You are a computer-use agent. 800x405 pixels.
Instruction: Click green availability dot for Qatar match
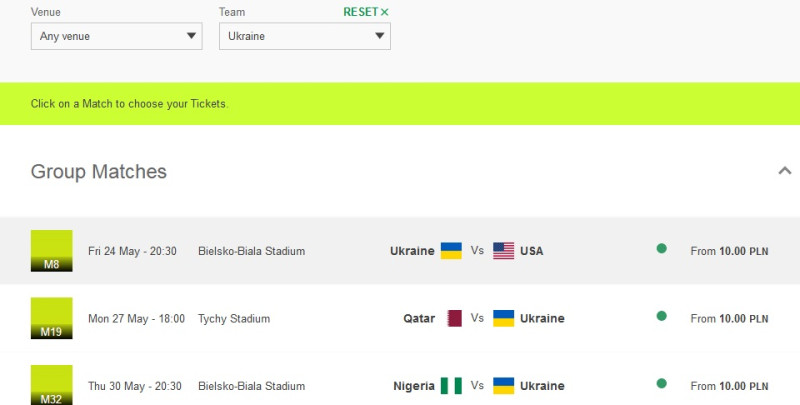[662, 316]
